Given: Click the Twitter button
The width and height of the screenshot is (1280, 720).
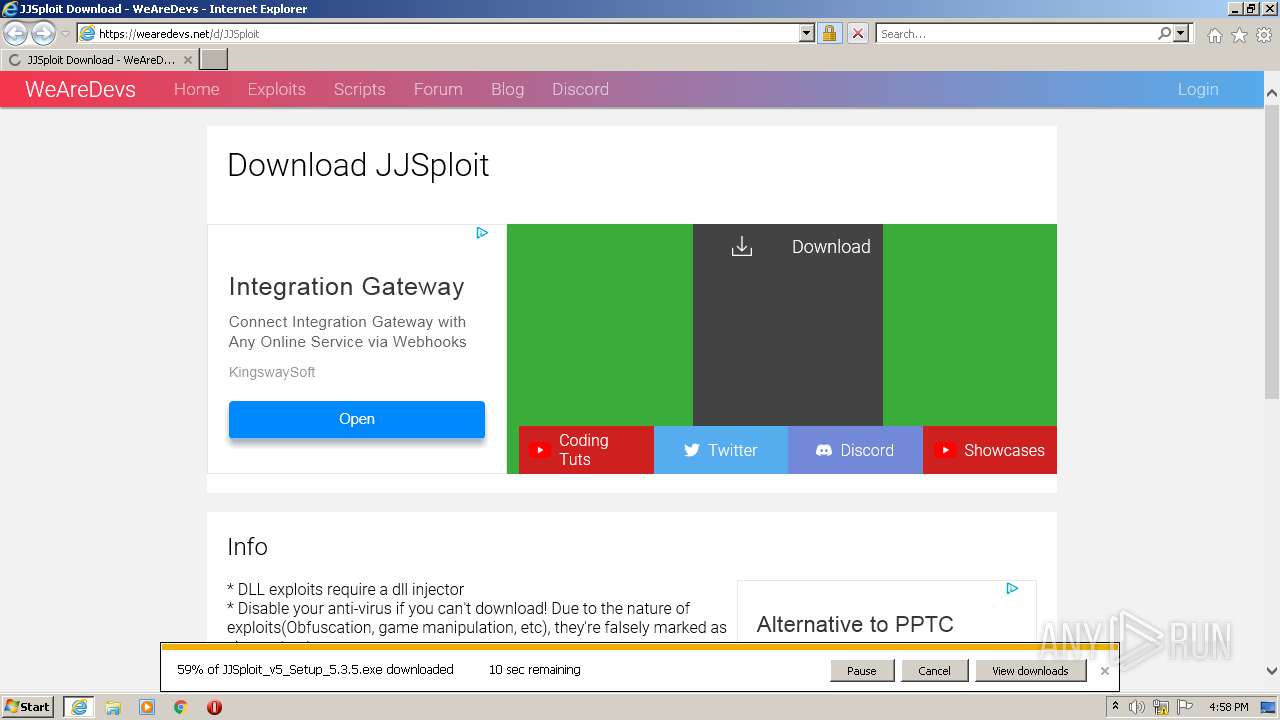Looking at the screenshot, I should (x=721, y=450).
